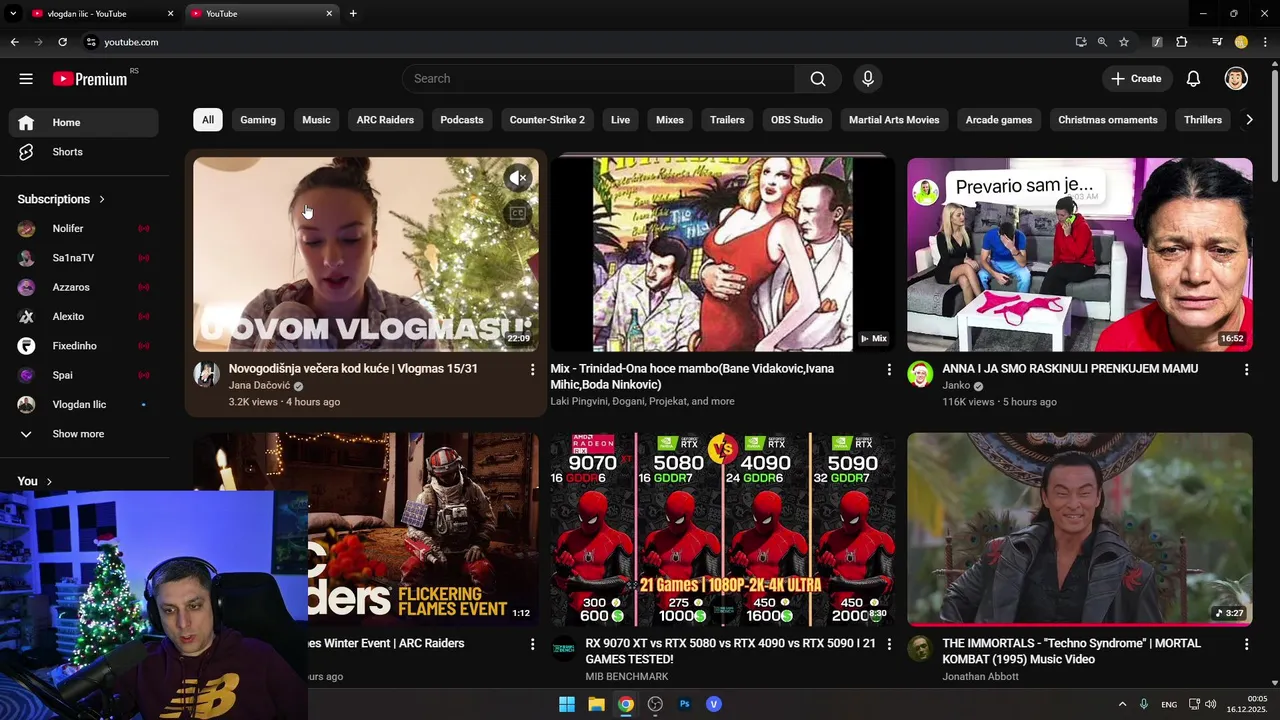1280x720 pixels.
Task: Open Trinidad mix options menu
Action: [x=889, y=370]
